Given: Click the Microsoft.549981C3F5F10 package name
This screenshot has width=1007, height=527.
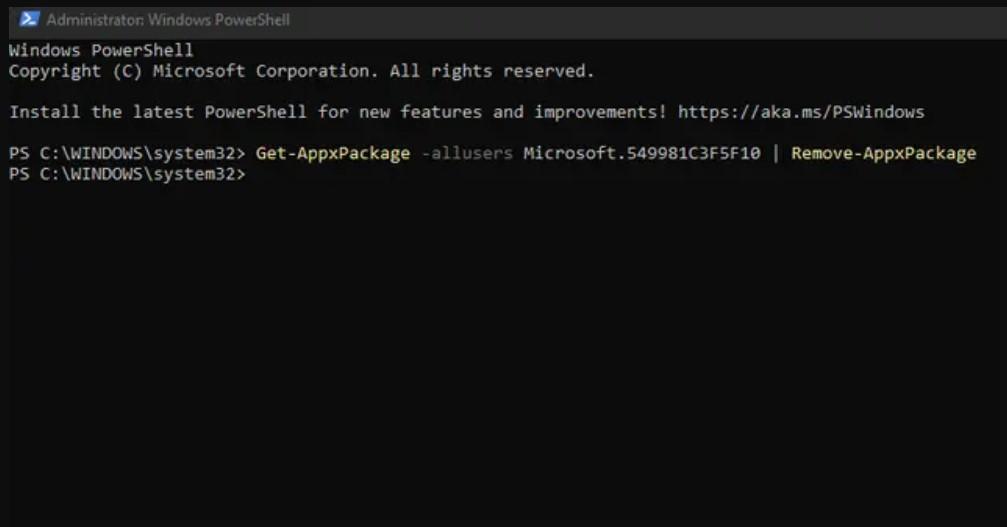Looking at the screenshot, I should 641,153.
